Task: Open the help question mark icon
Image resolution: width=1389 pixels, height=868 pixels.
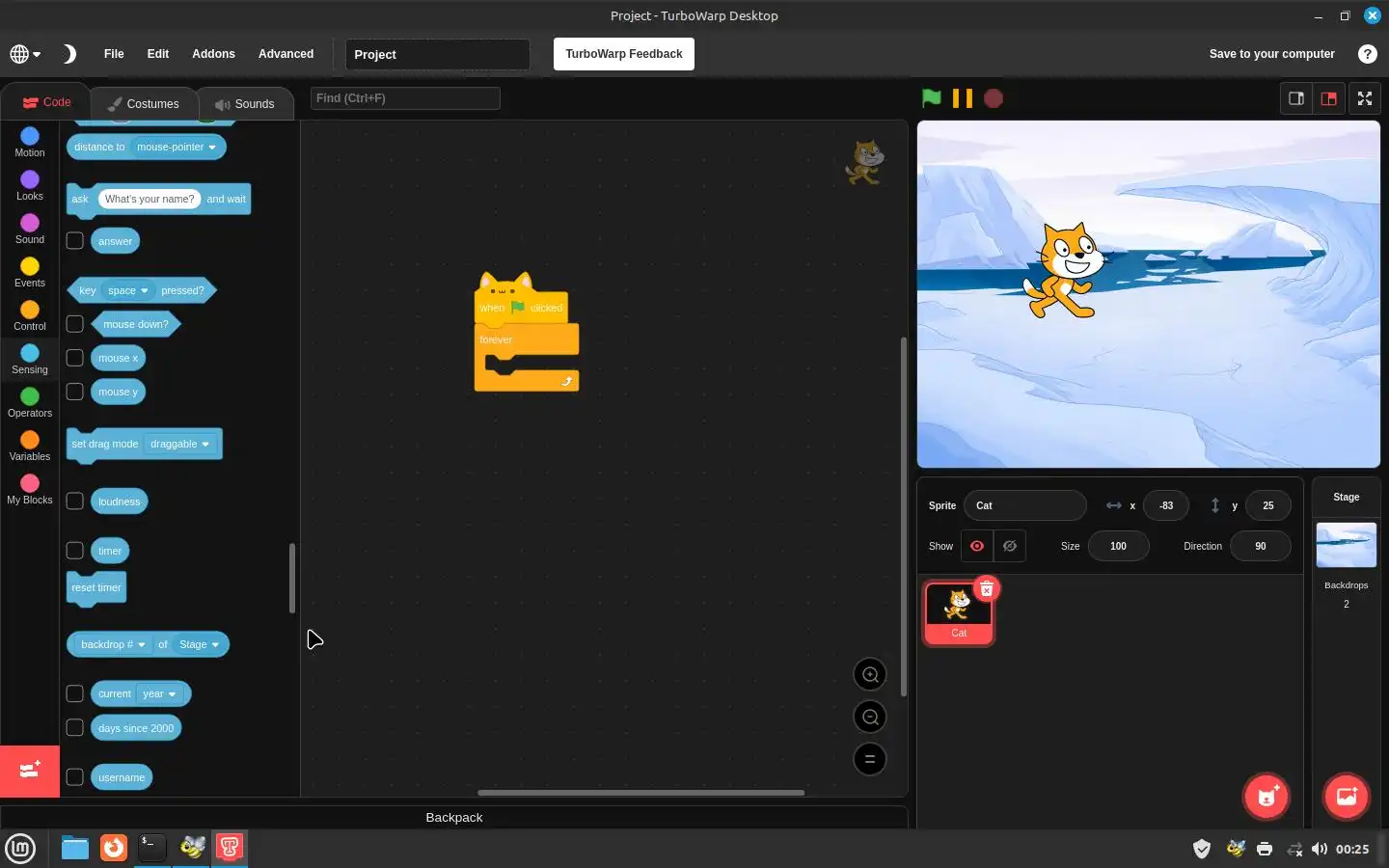Action: (x=1367, y=54)
